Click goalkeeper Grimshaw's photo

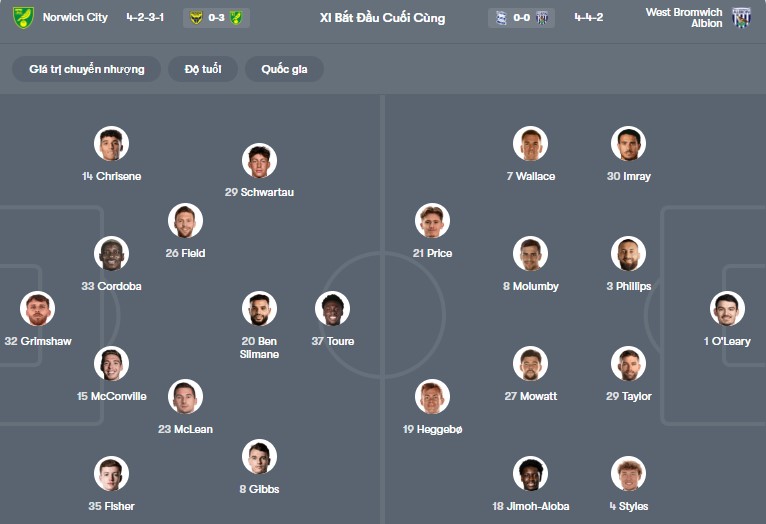pyautogui.click(x=38, y=309)
